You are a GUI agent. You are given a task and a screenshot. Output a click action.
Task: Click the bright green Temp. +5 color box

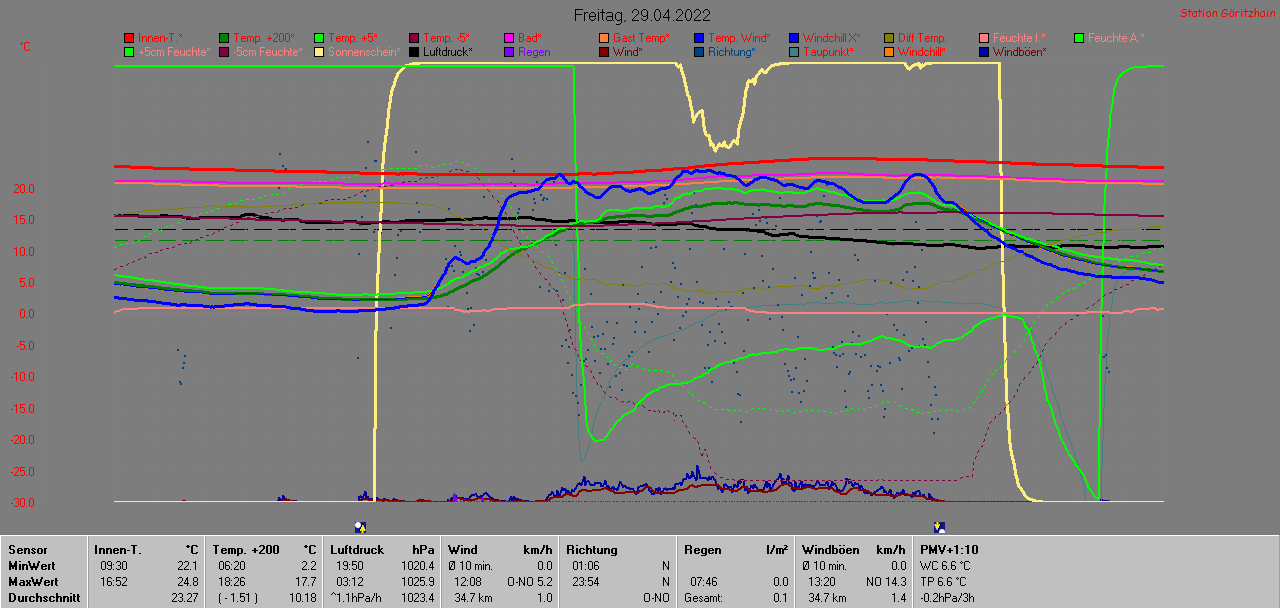click(320, 38)
